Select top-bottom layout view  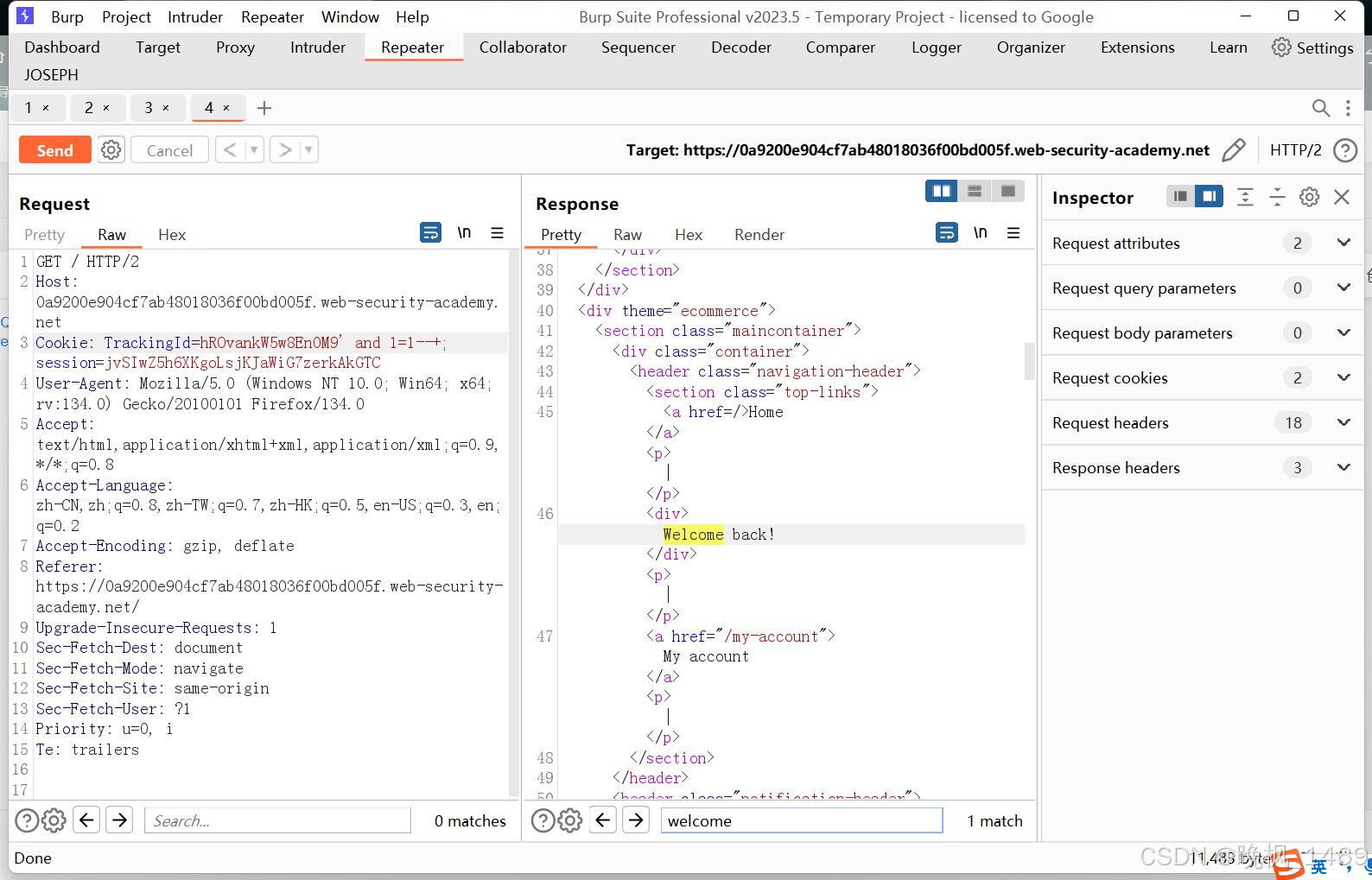click(x=975, y=191)
